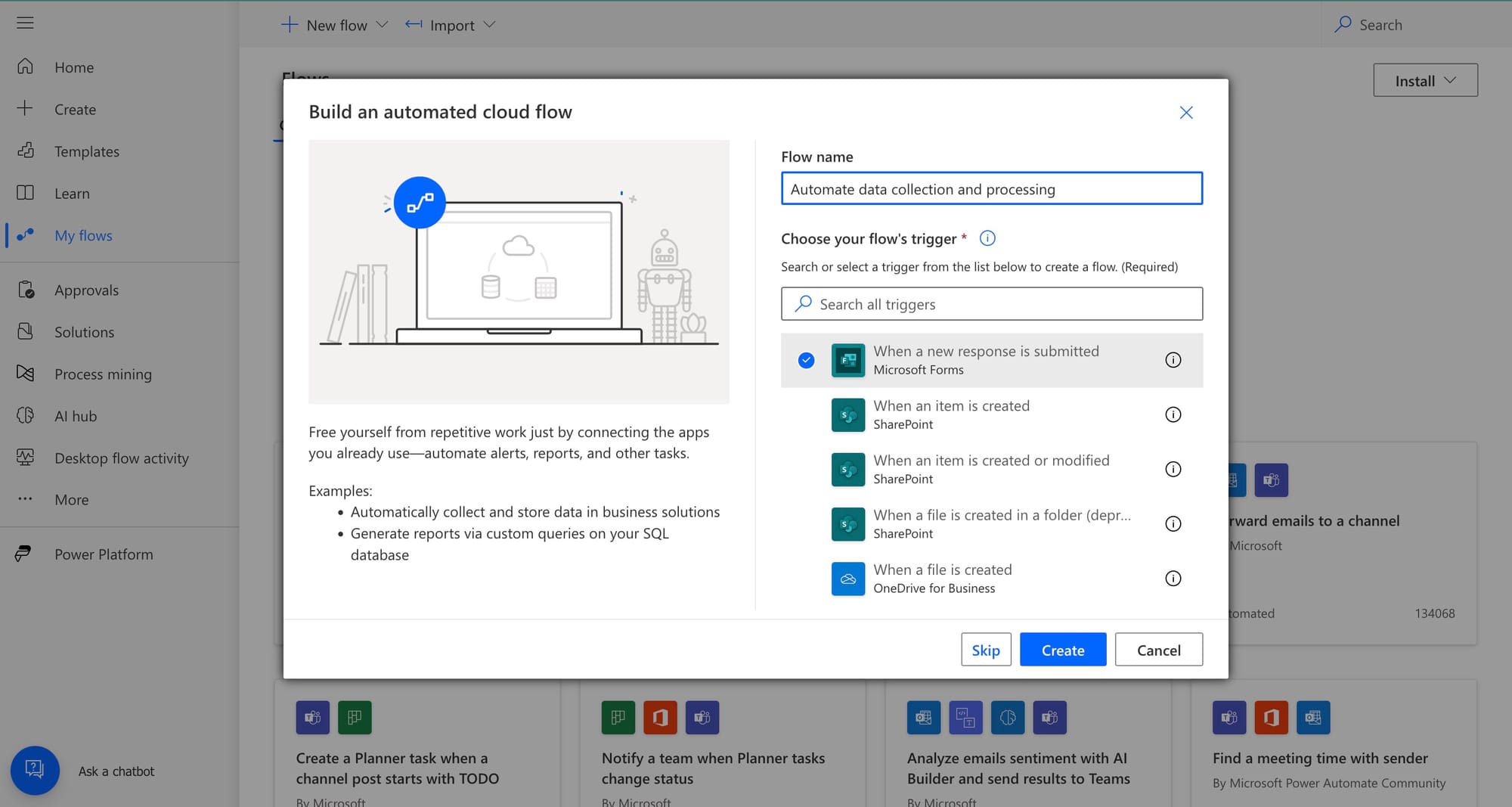Open Power Platform from sidebar
The height and width of the screenshot is (807, 1512).
pos(104,554)
